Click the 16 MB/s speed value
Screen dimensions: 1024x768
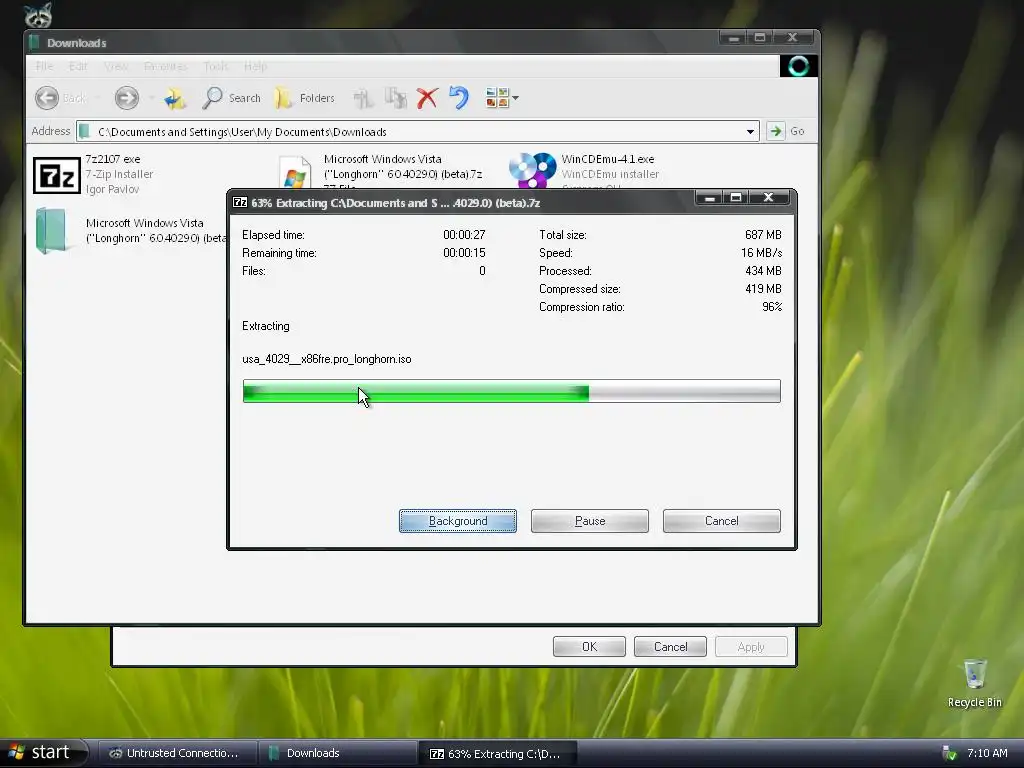pyautogui.click(x=761, y=253)
